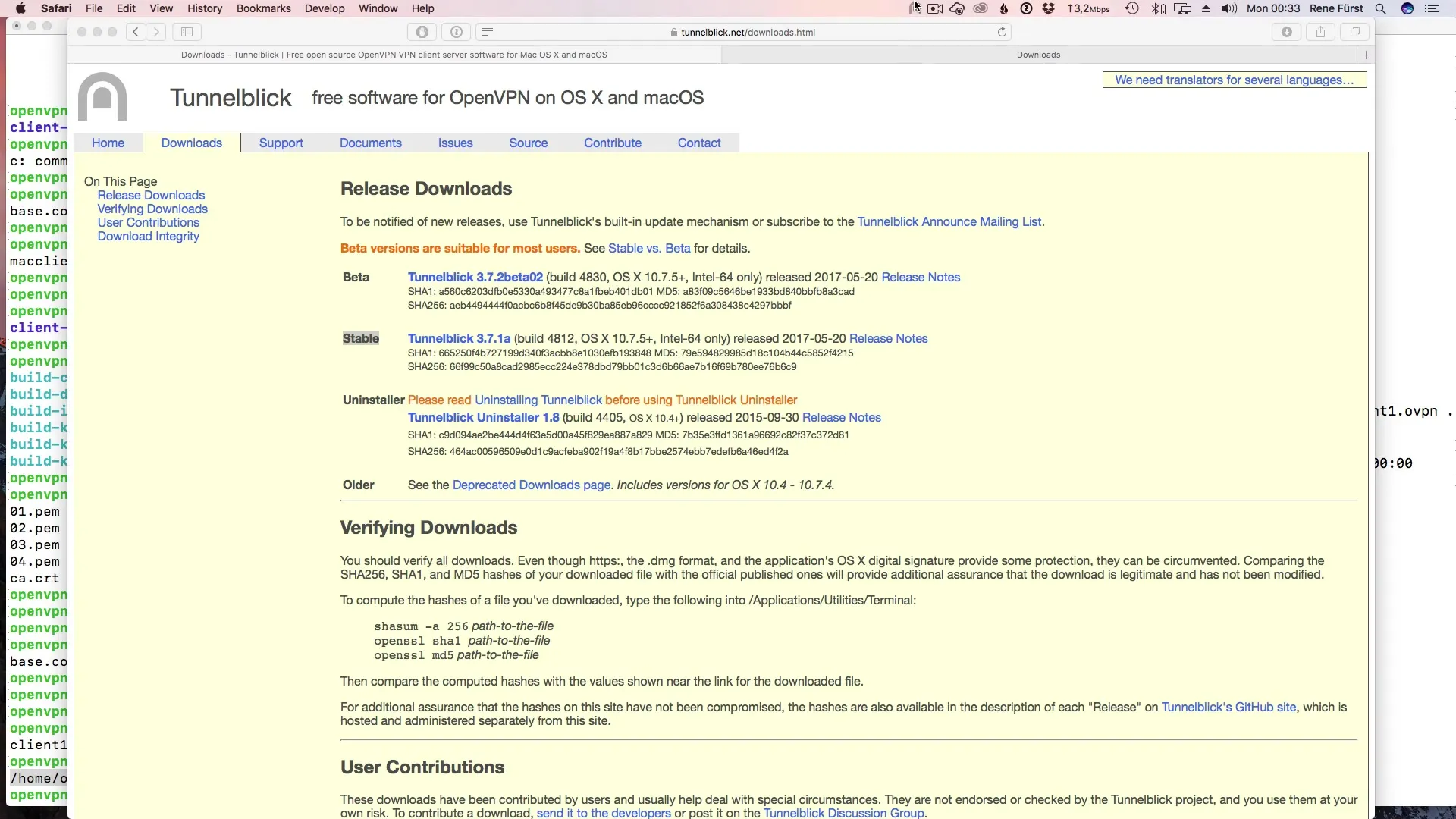Open Release Notes for the beta version
This screenshot has height=819, width=1456.
pyautogui.click(x=921, y=278)
